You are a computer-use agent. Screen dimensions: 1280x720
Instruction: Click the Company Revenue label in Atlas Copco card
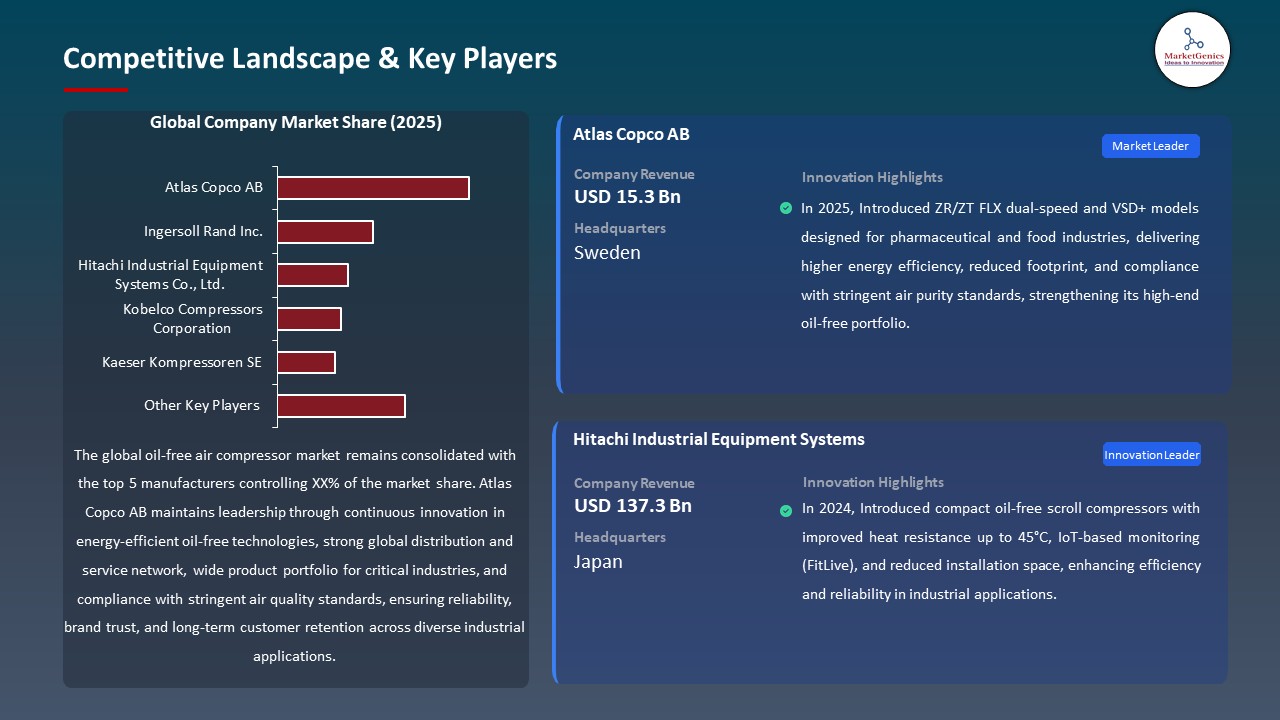(x=634, y=174)
